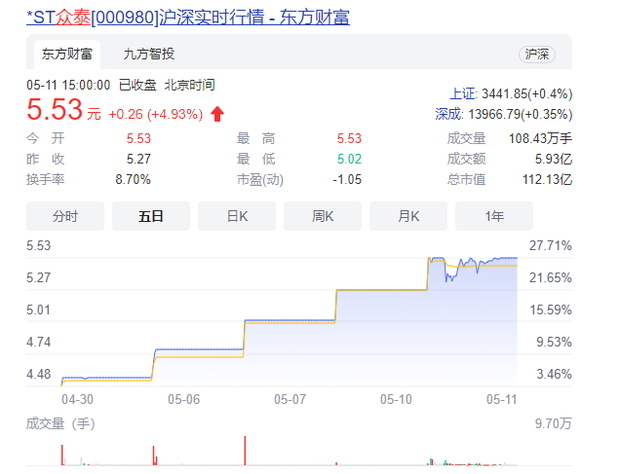The width and height of the screenshot is (620, 474).
Task: Click the tallest red volume bar
Action: [x=246, y=451]
